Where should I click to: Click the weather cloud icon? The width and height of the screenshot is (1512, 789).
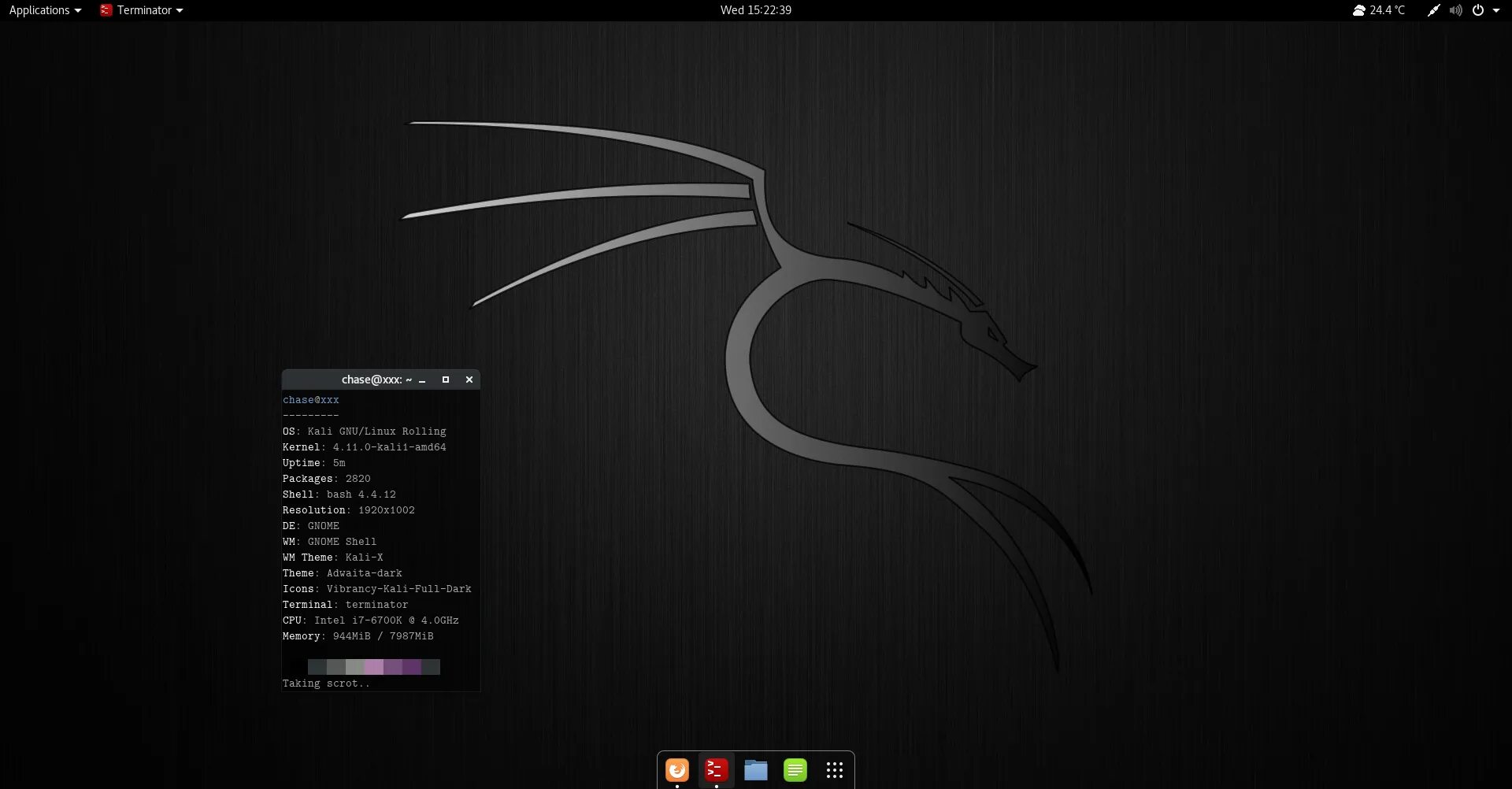coord(1359,10)
